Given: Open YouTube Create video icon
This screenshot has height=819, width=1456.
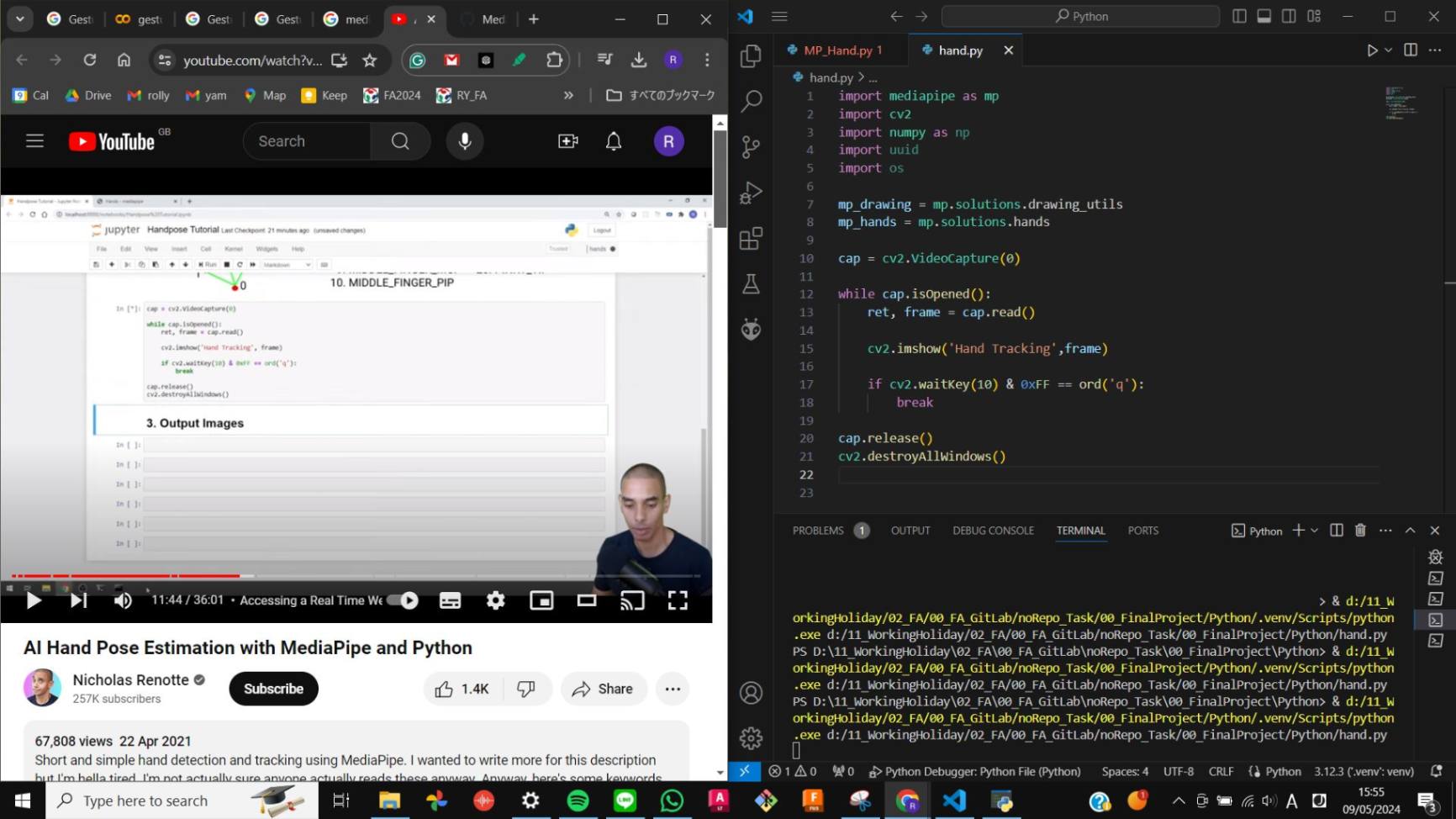Looking at the screenshot, I should tap(568, 141).
